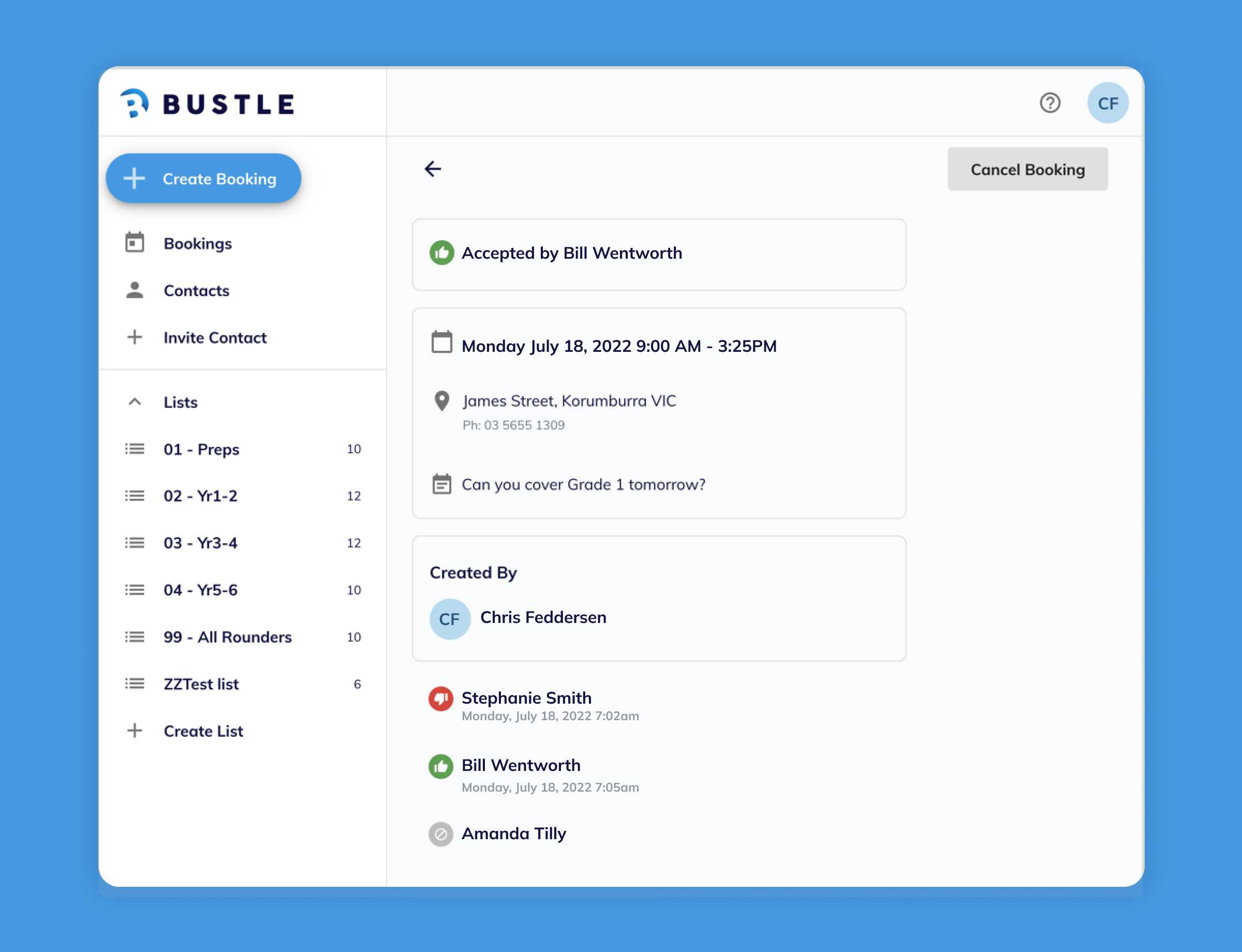Click the grey blocked icon beside Amanda Tilly
The image size is (1242, 952).
[440, 835]
